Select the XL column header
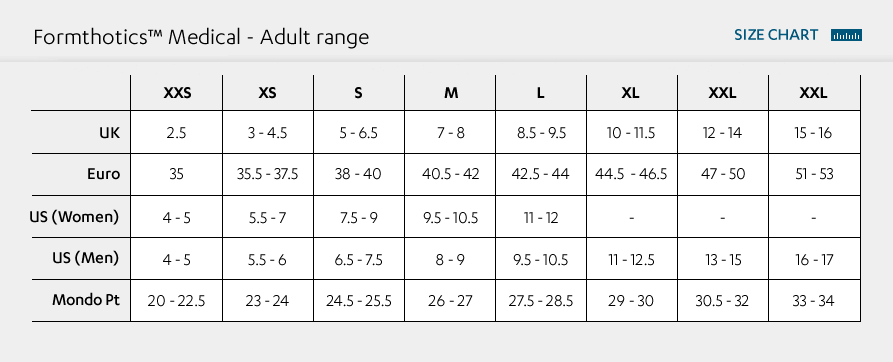 632,93
